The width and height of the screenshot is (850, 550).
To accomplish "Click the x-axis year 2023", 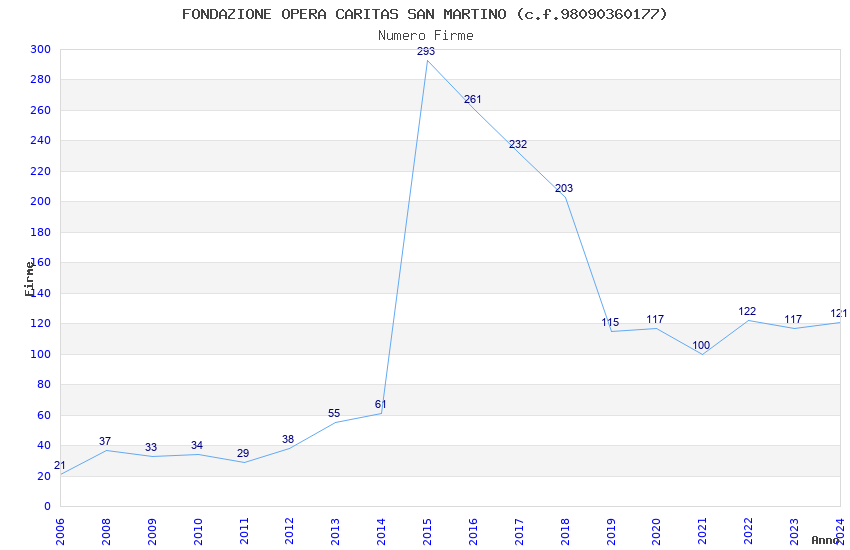I will (x=794, y=532).
